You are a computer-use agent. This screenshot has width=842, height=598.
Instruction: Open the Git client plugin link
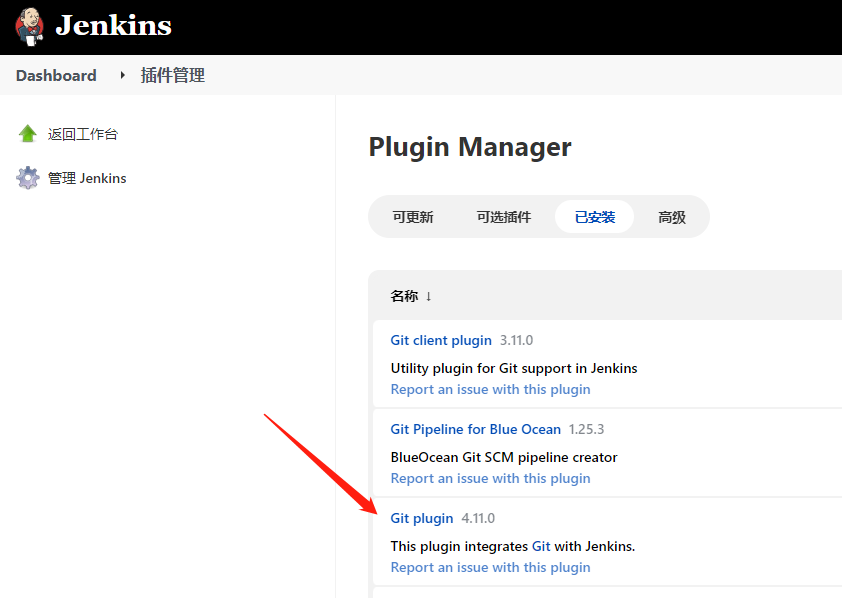(x=441, y=340)
